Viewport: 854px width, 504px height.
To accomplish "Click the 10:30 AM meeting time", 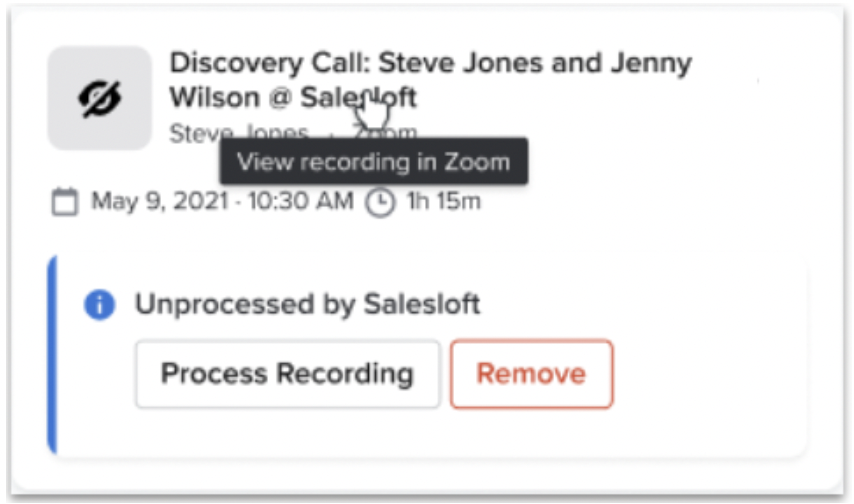I will [x=301, y=201].
